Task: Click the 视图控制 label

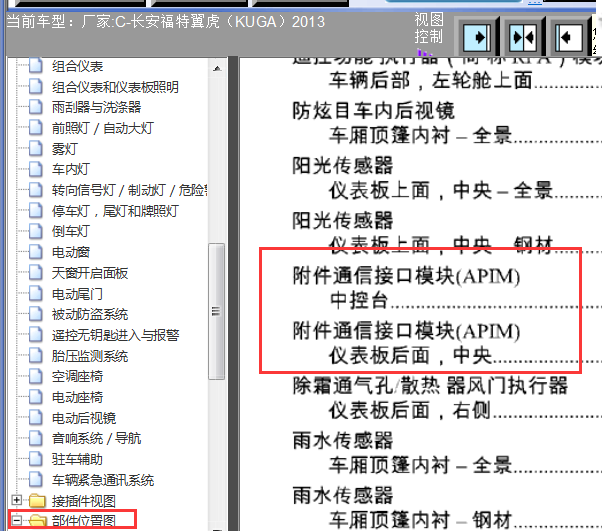Action: pyautogui.click(x=428, y=28)
